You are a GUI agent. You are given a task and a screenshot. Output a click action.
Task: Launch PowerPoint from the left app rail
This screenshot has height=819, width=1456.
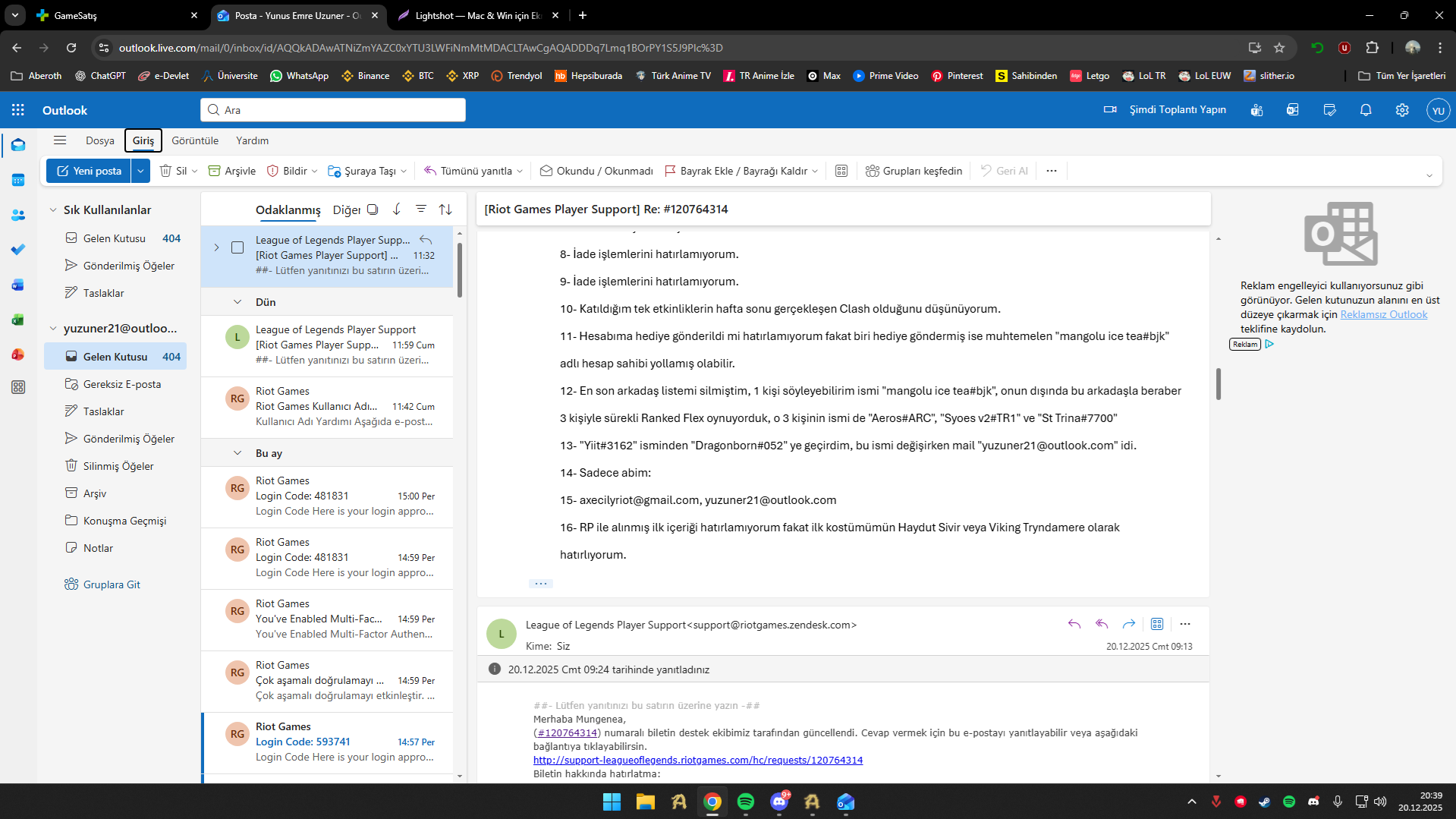click(x=18, y=354)
